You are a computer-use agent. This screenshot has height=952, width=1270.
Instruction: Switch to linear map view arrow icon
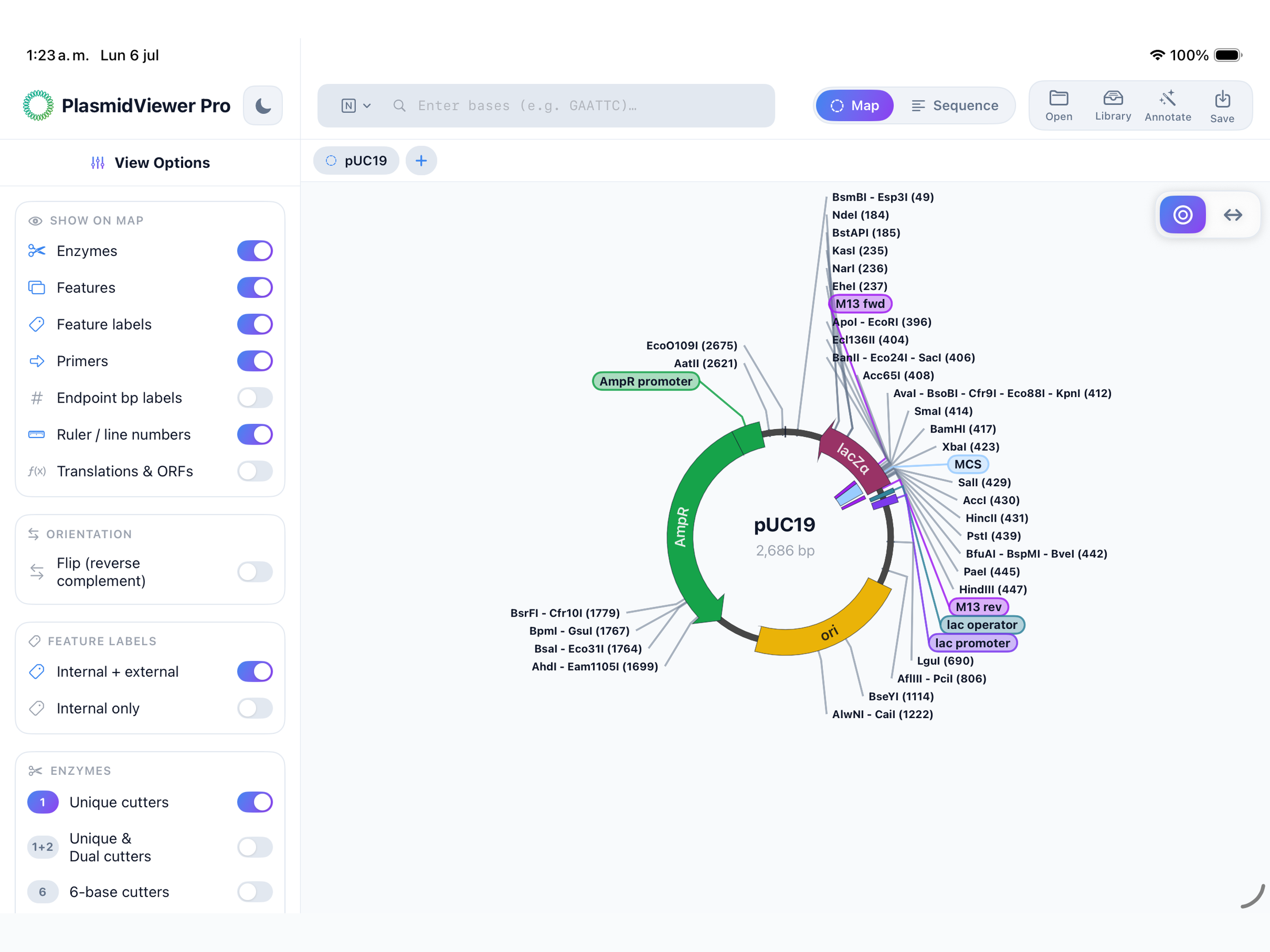pyautogui.click(x=1233, y=214)
